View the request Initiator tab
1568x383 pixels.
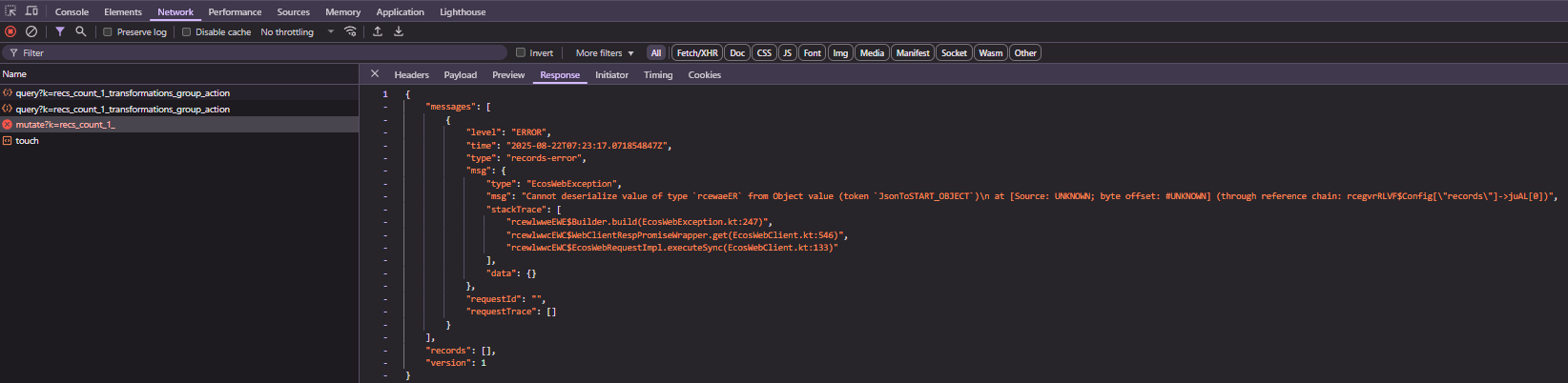(x=612, y=75)
